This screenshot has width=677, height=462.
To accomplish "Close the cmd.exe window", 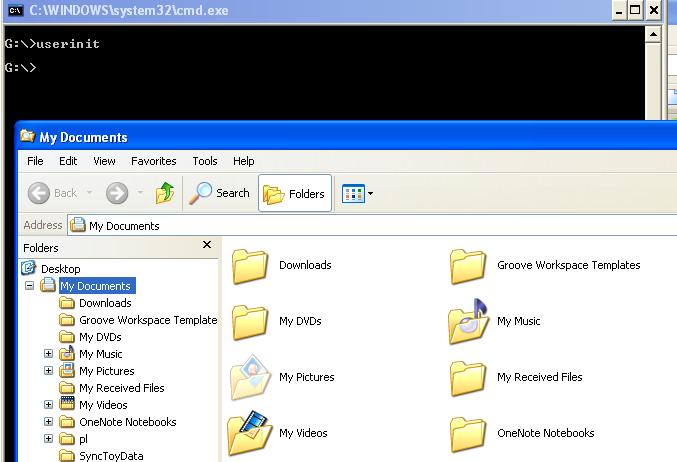I will click(654, 10).
